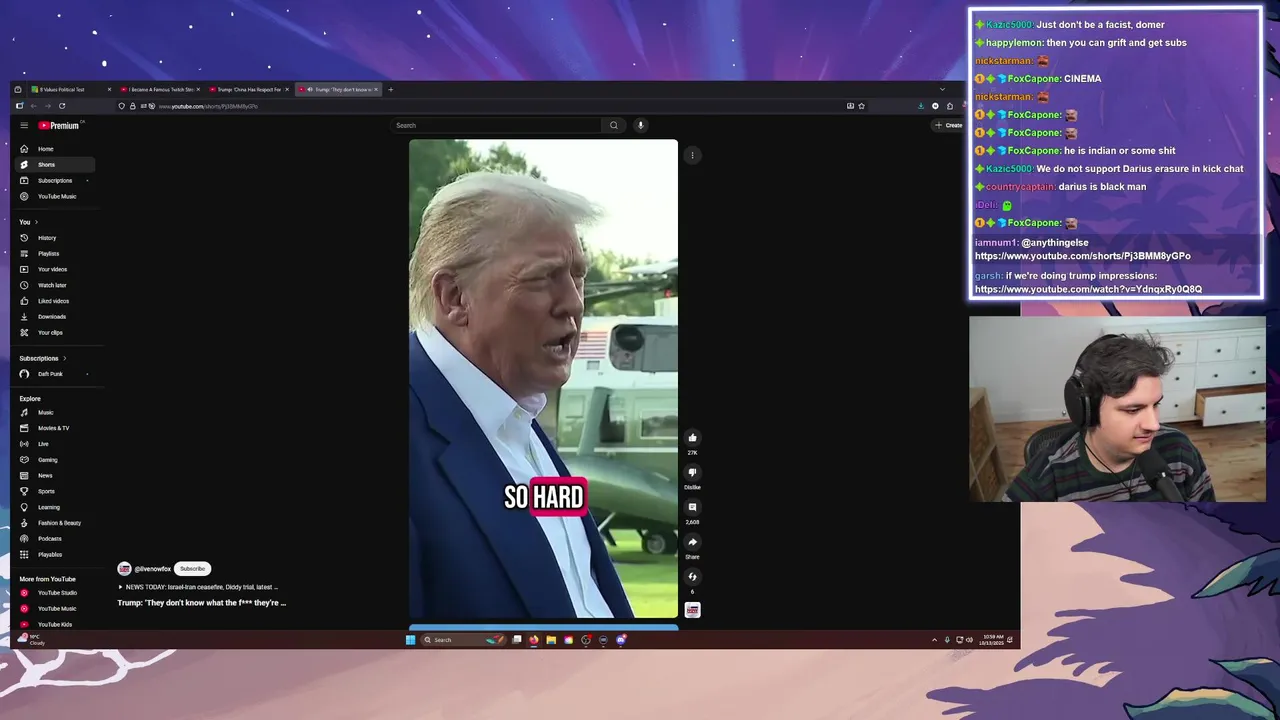Click the browser address bar URL
The image size is (1280, 720).
tap(208, 106)
